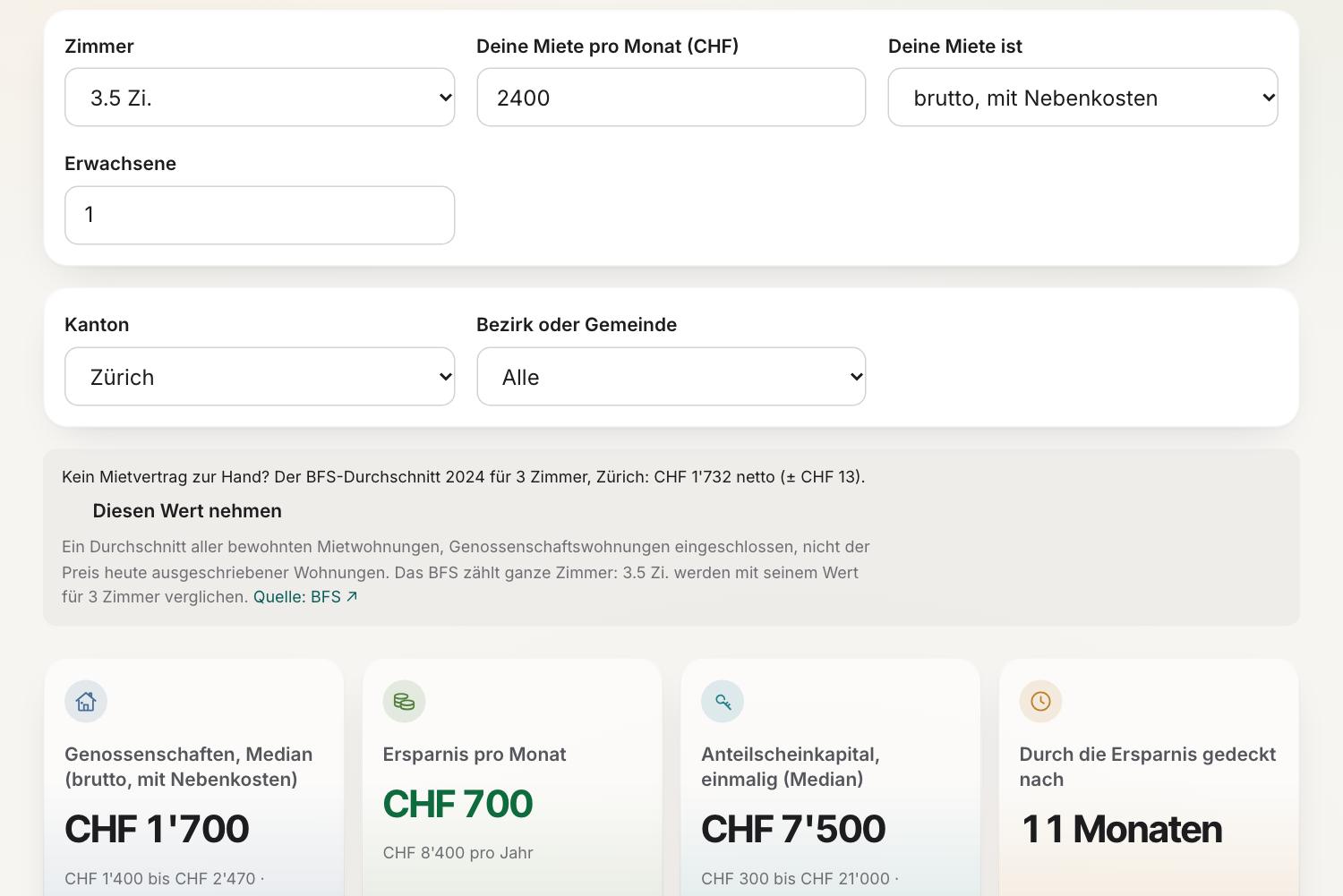This screenshot has height=896, width=1343.
Task: Click the Zimmer field label
Action: tap(99, 47)
